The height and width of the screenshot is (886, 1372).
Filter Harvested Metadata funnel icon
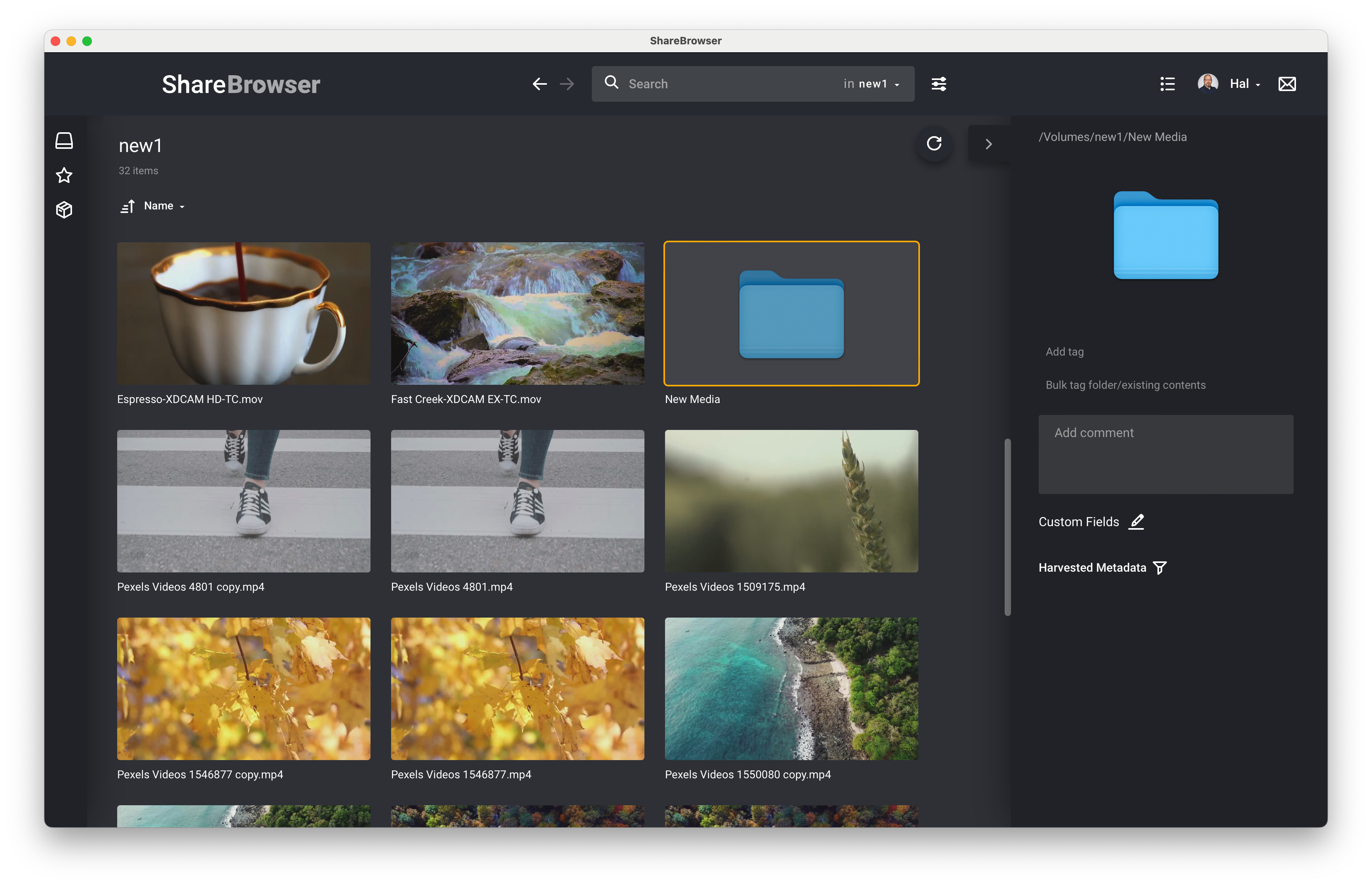tap(1160, 568)
